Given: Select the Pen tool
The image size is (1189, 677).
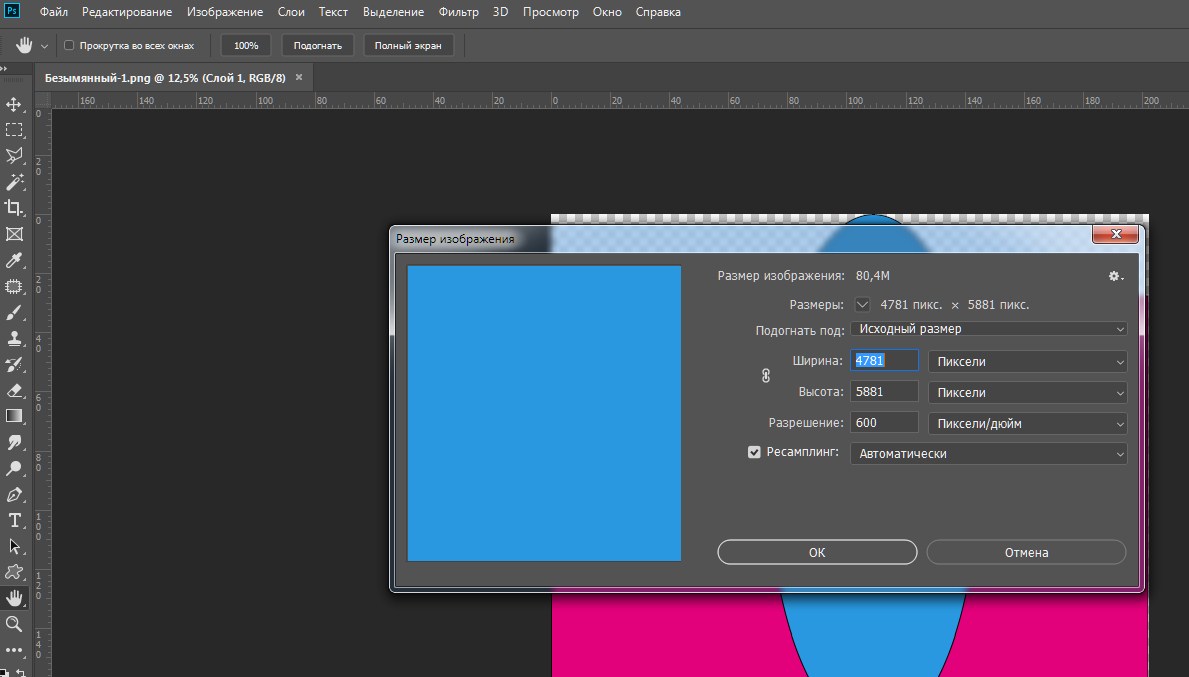Looking at the screenshot, I should 14,494.
